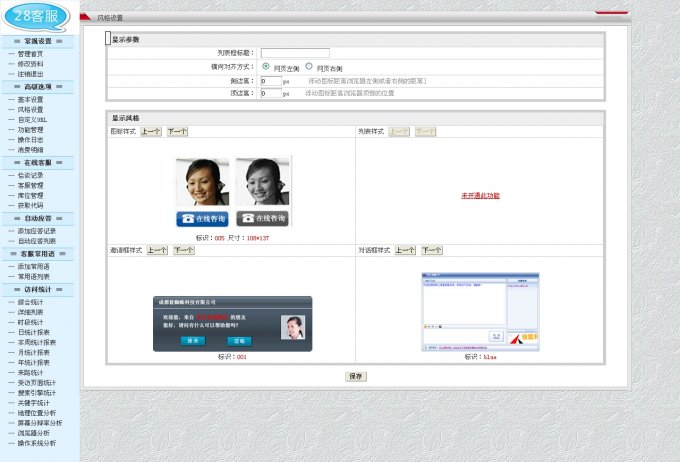Screen dimensions: 680x462
Task: Open 常用语列表 in the sidebar
Action: point(33,276)
